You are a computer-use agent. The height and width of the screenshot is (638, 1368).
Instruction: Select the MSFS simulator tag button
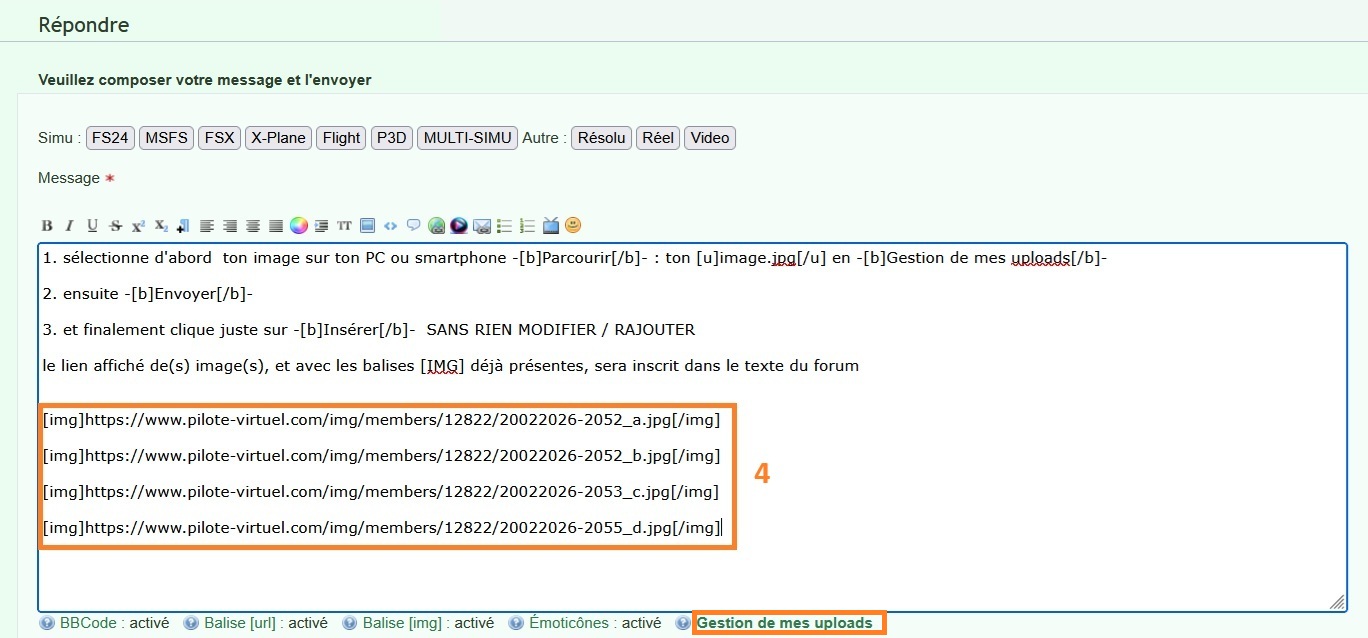pyautogui.click(x=165, y=138)
